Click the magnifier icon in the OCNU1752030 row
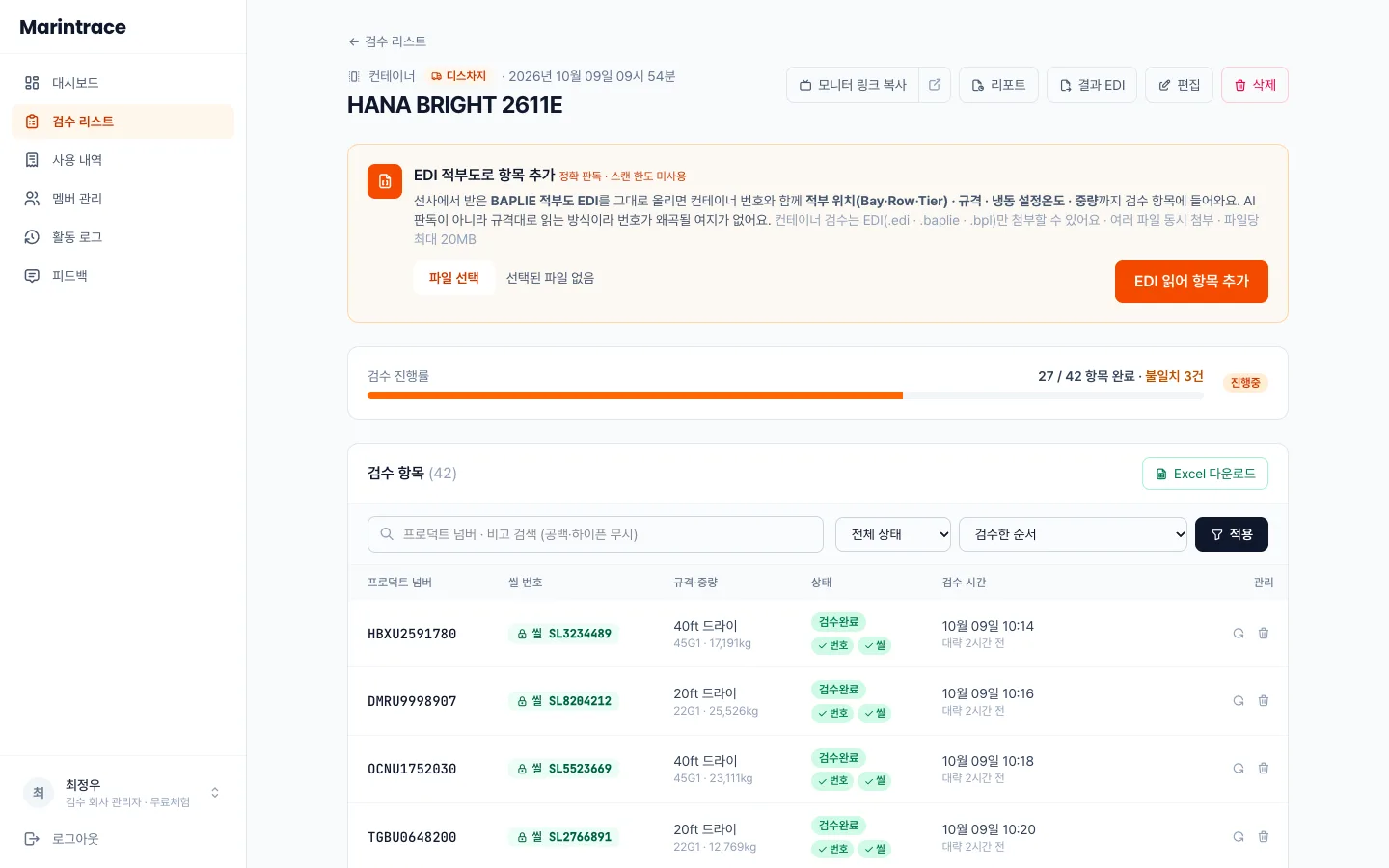Screen dimensions: 1389x868 click(1239, 769)
